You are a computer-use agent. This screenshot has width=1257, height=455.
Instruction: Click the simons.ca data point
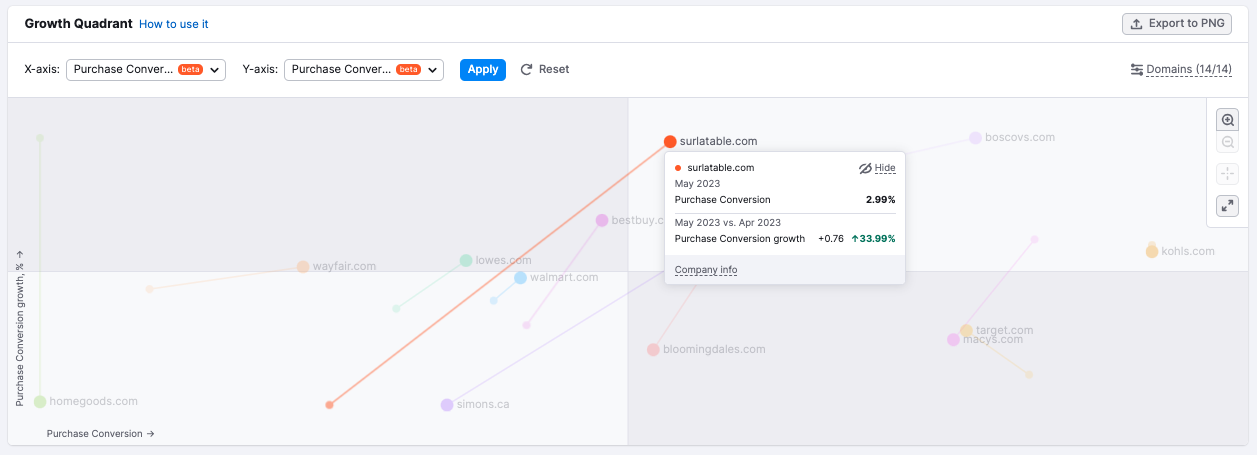(x=447, y=405)
